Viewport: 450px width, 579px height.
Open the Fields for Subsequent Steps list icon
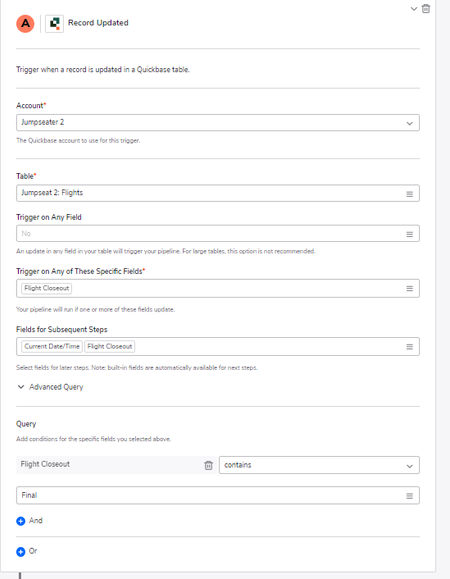pyautogui.click(x=409, y=347)
